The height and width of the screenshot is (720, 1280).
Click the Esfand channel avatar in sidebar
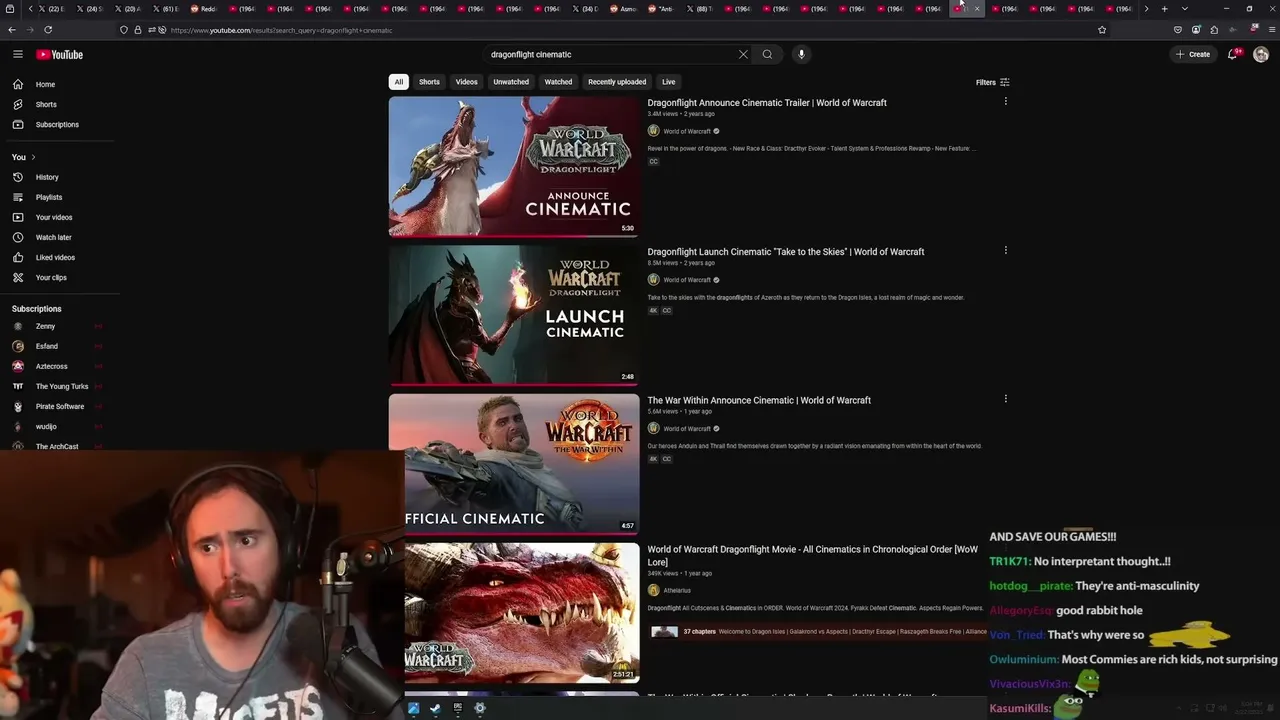click(18, 346)
